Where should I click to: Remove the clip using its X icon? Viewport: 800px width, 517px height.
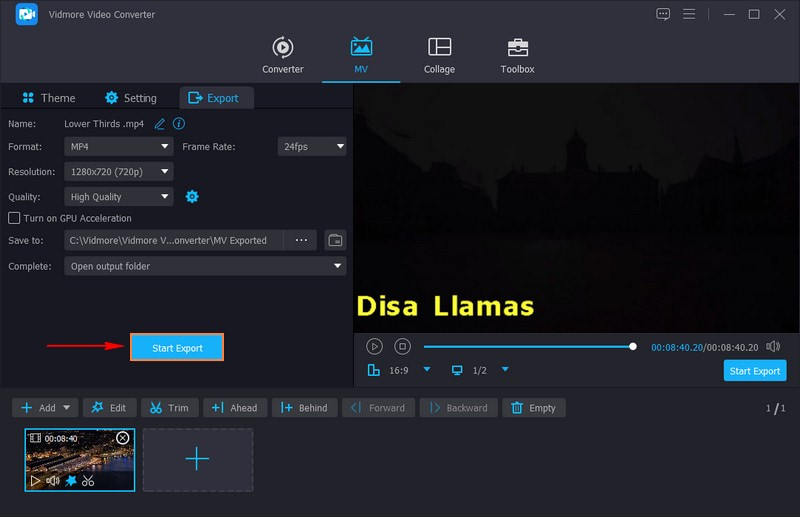point(123,438)
